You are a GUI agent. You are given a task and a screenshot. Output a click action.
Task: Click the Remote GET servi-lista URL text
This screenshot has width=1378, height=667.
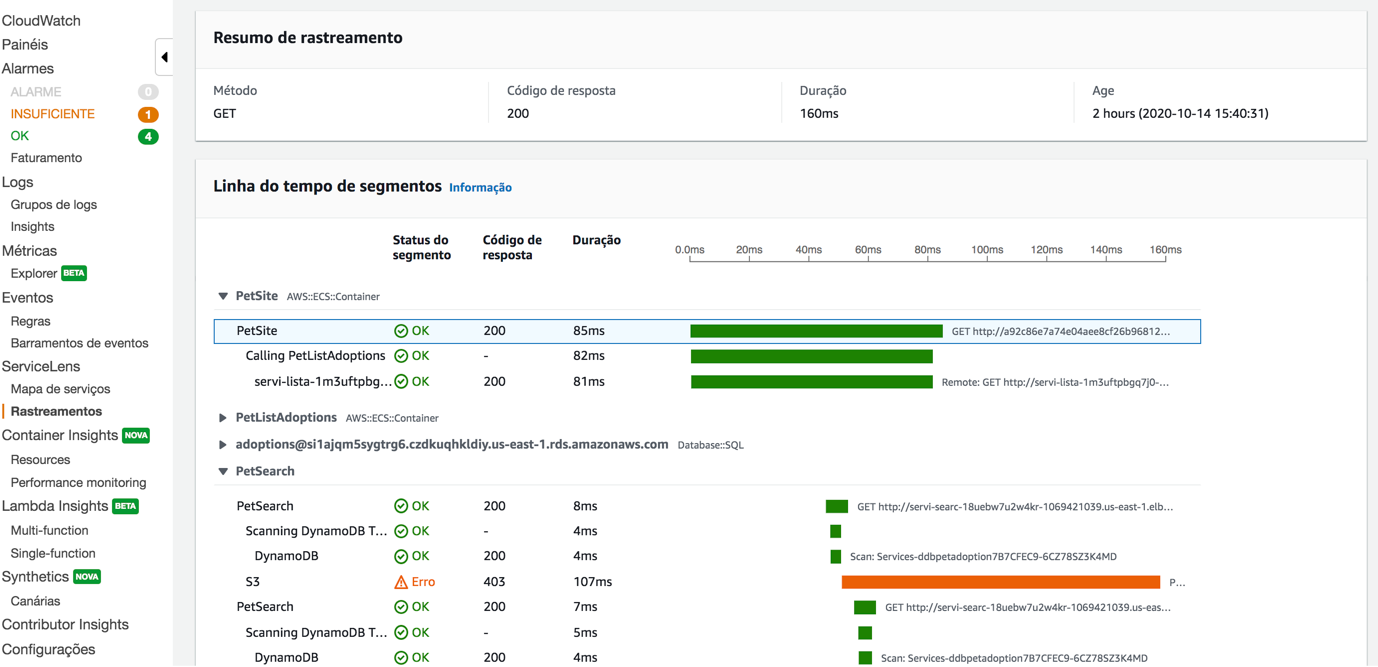(1055, 382)
